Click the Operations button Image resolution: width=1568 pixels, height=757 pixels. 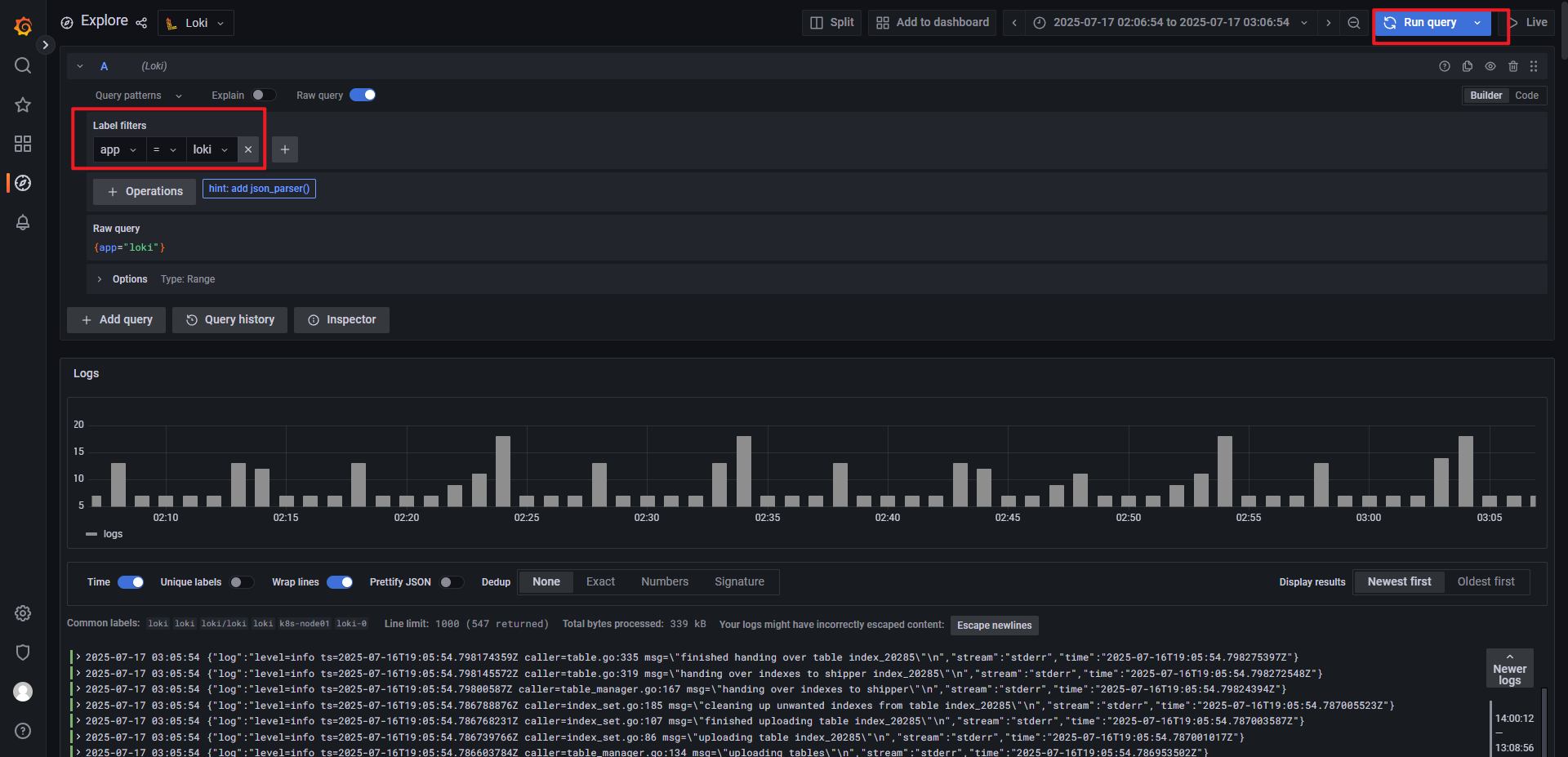pos(145,191)
